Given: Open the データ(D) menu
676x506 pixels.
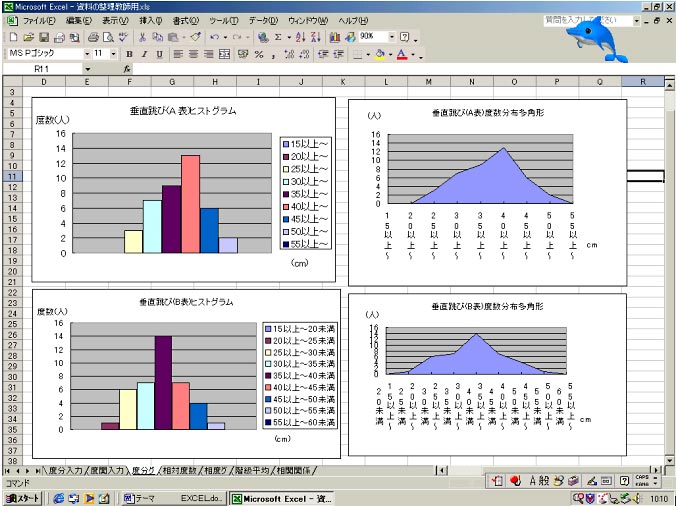Looking at the screenshot, I should [262, 21].
